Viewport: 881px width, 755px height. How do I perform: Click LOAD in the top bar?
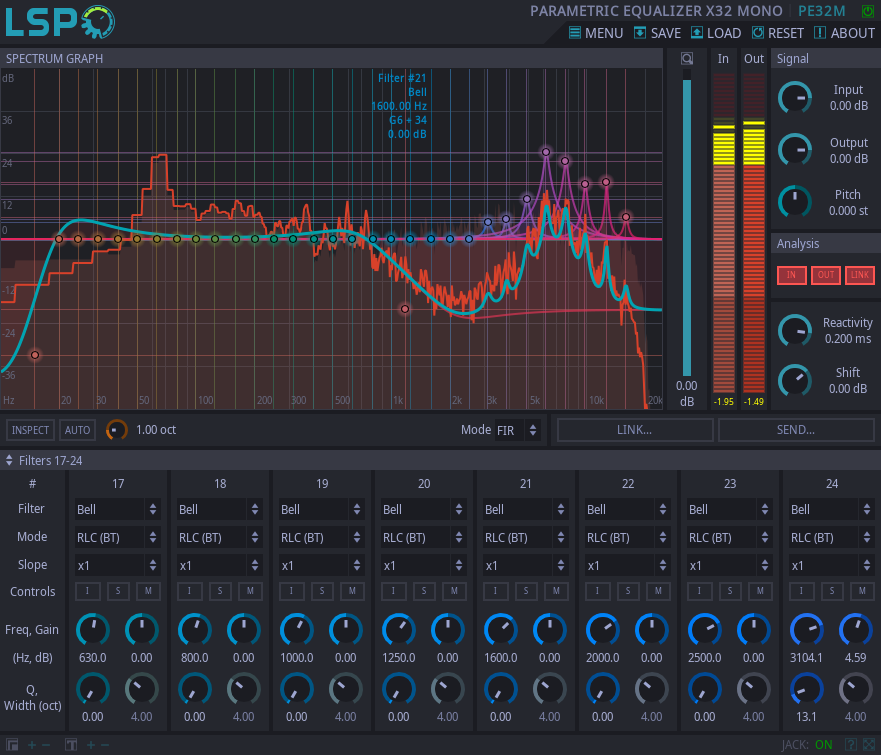[x=716, y=33]
